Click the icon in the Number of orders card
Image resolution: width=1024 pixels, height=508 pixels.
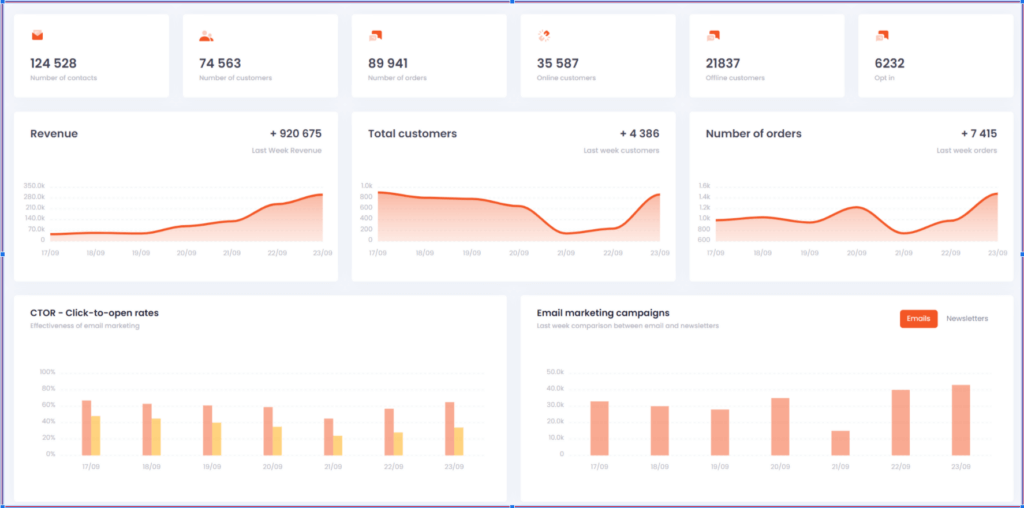(375, 36)
